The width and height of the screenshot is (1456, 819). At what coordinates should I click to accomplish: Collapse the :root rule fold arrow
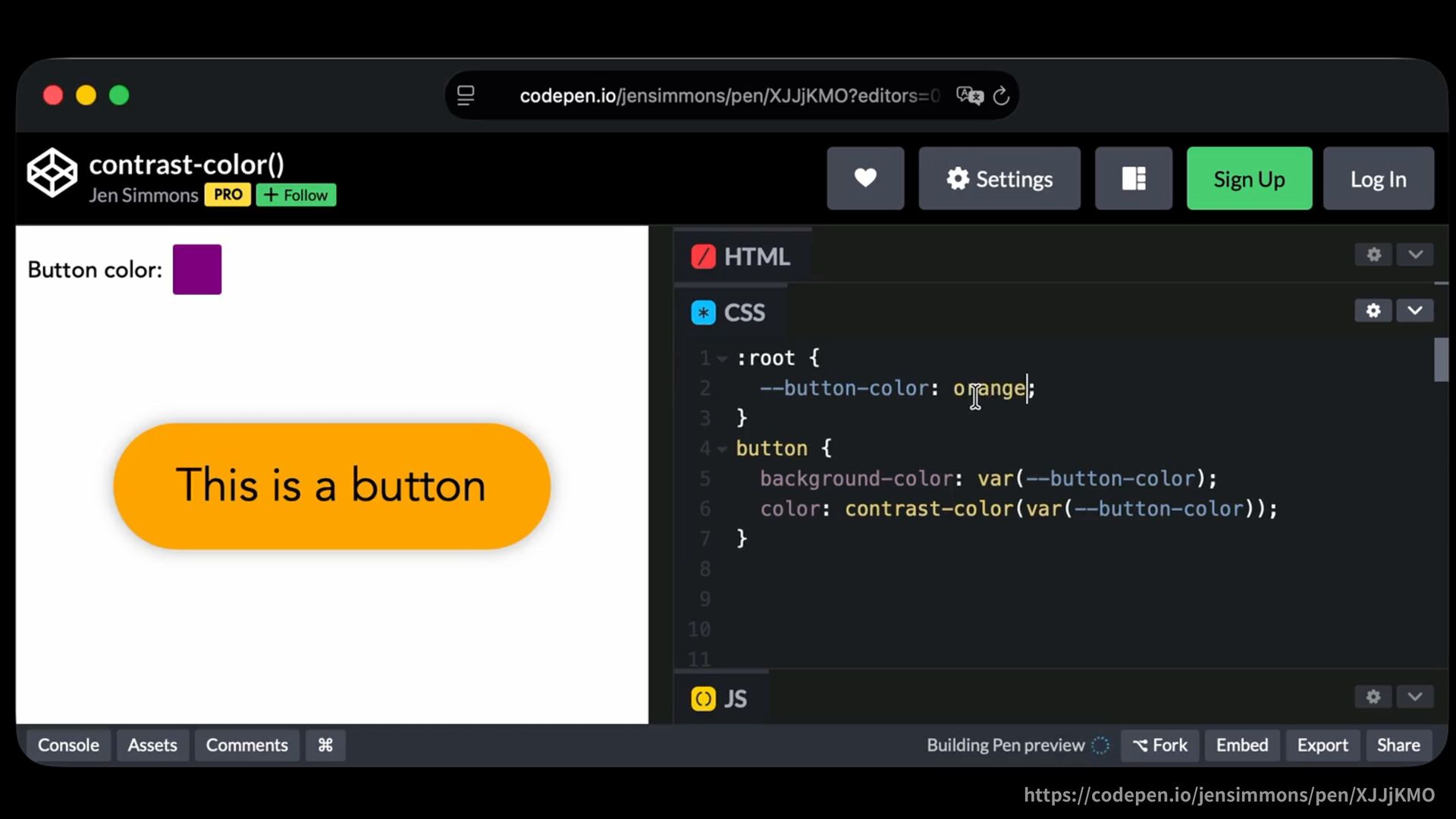point(722,359)
